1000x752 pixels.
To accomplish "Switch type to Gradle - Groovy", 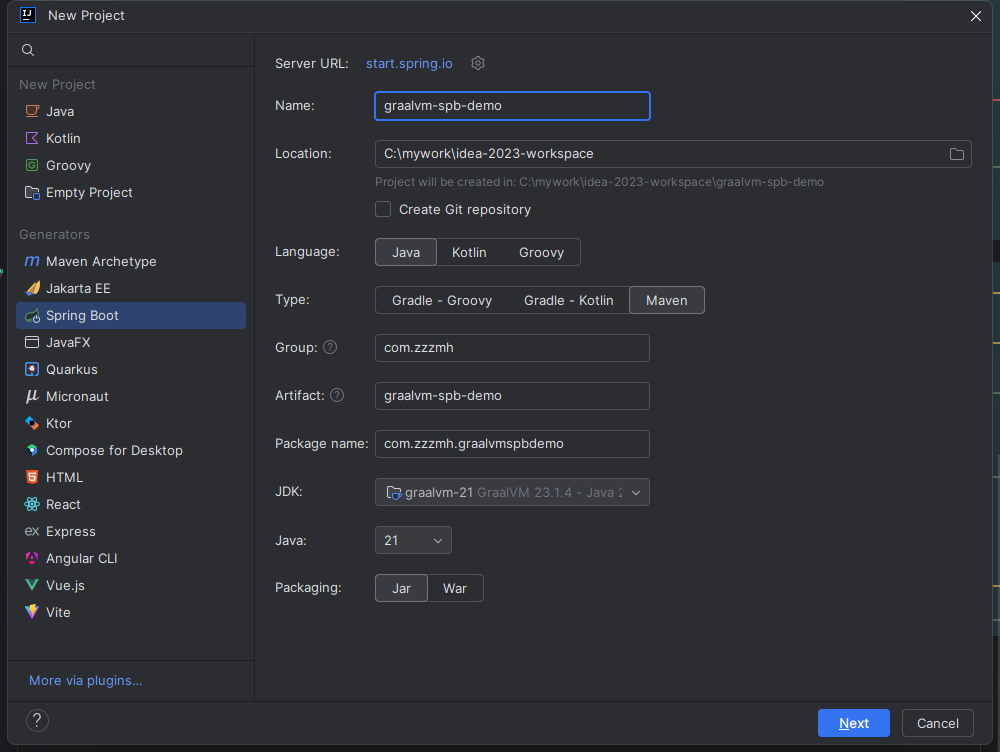I will [441, 300].
